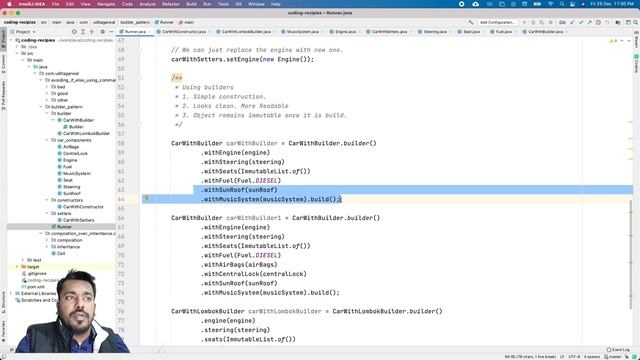Viewport: 640px width, 360px height.
Task: Click the Rollback undo arrow icon
Action: point(607,22)
